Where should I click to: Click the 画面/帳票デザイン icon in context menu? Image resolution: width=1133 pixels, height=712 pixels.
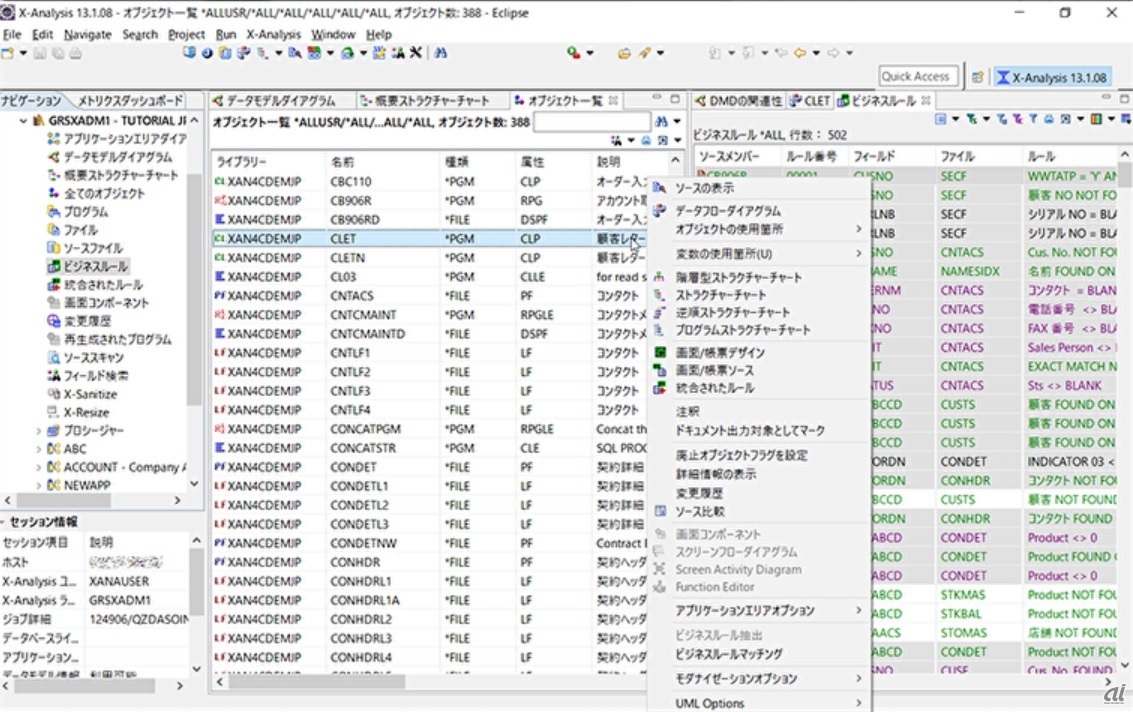(659, 353)
